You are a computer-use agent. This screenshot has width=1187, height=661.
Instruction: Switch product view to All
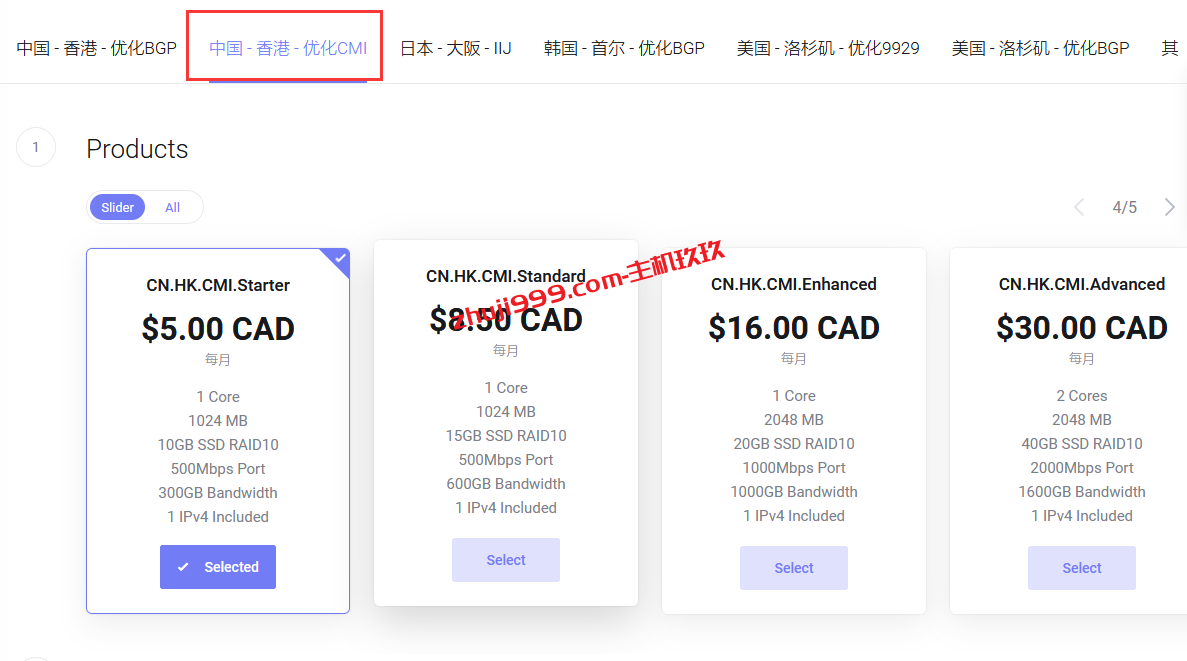[173, 207]
